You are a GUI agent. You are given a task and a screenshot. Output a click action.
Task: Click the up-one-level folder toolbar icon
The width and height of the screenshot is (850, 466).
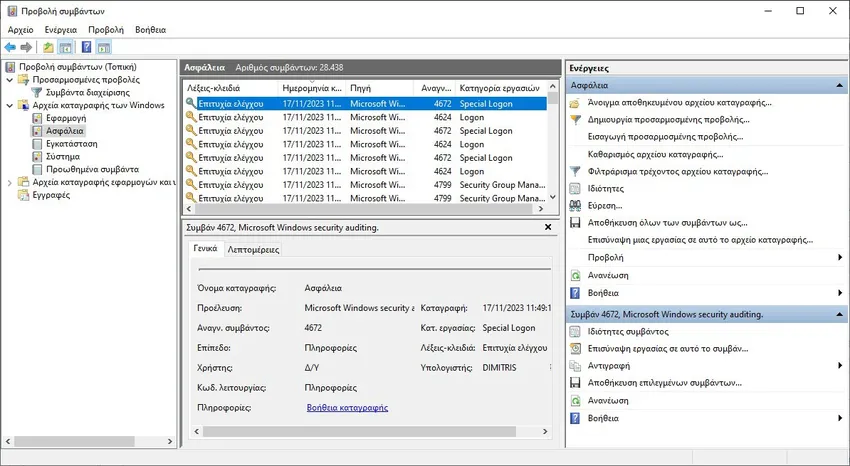pyautogui.click(x=48, y=48)
